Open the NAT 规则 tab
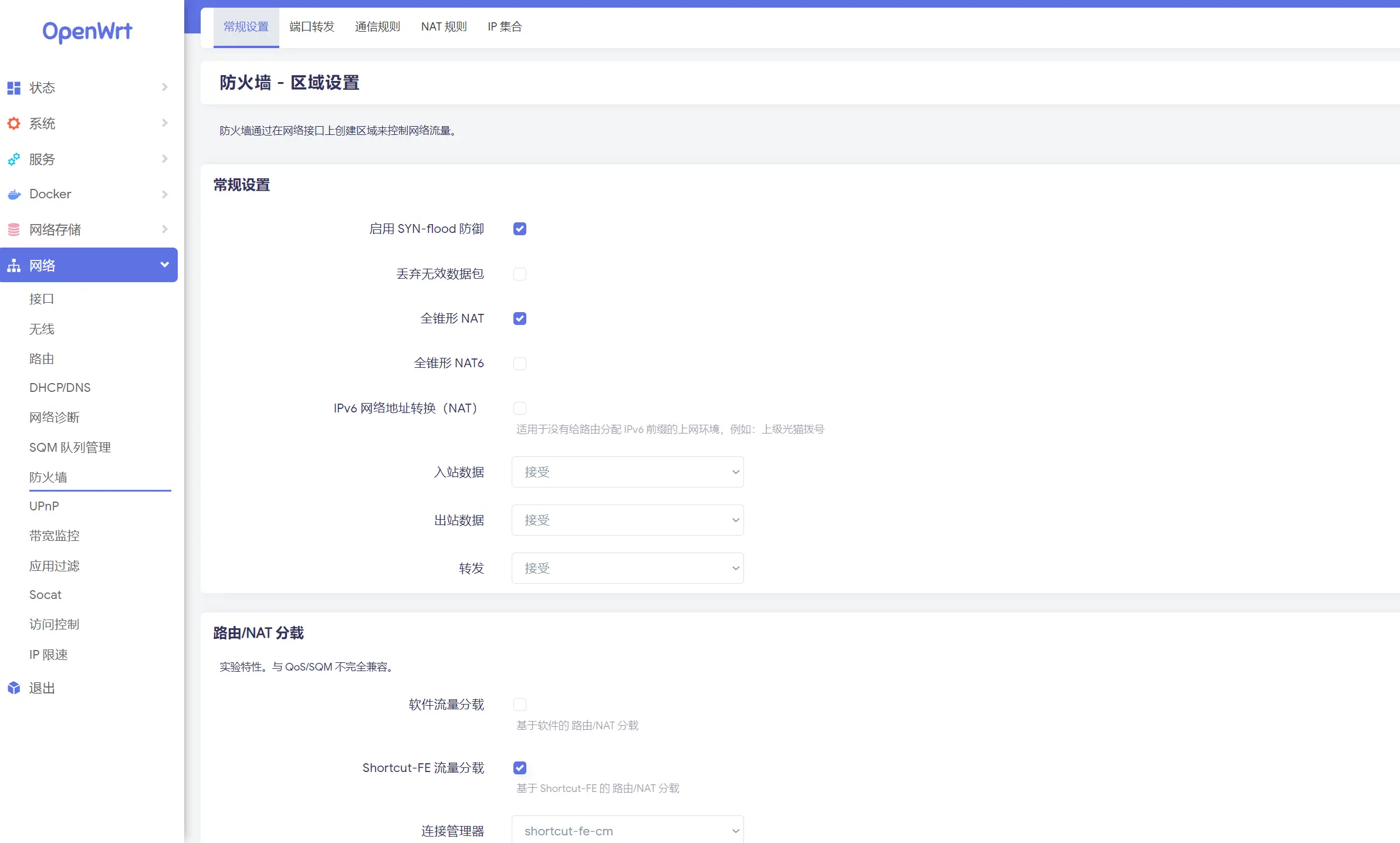This screenshot has width=1400, height=843. coord(444,26)
